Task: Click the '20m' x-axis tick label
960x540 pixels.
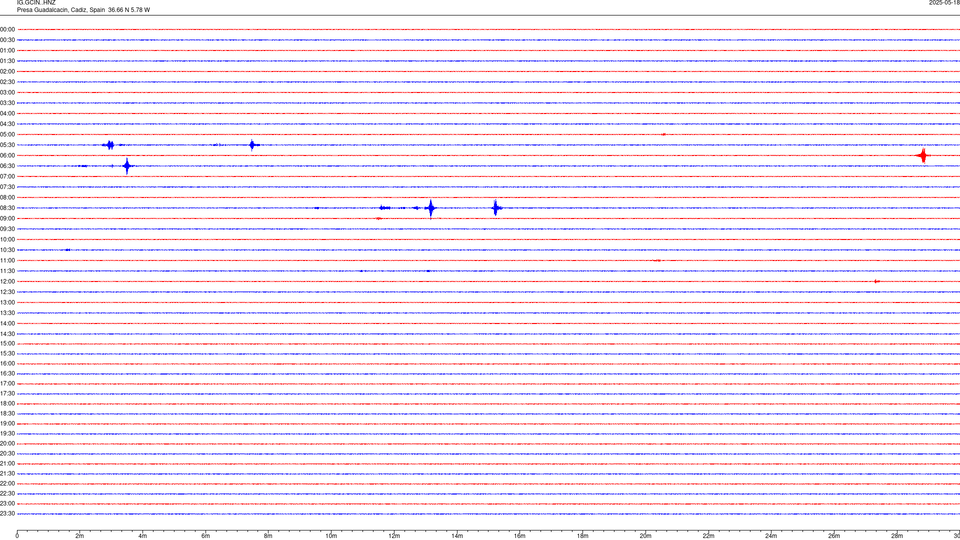Action: tap(646, 536)
